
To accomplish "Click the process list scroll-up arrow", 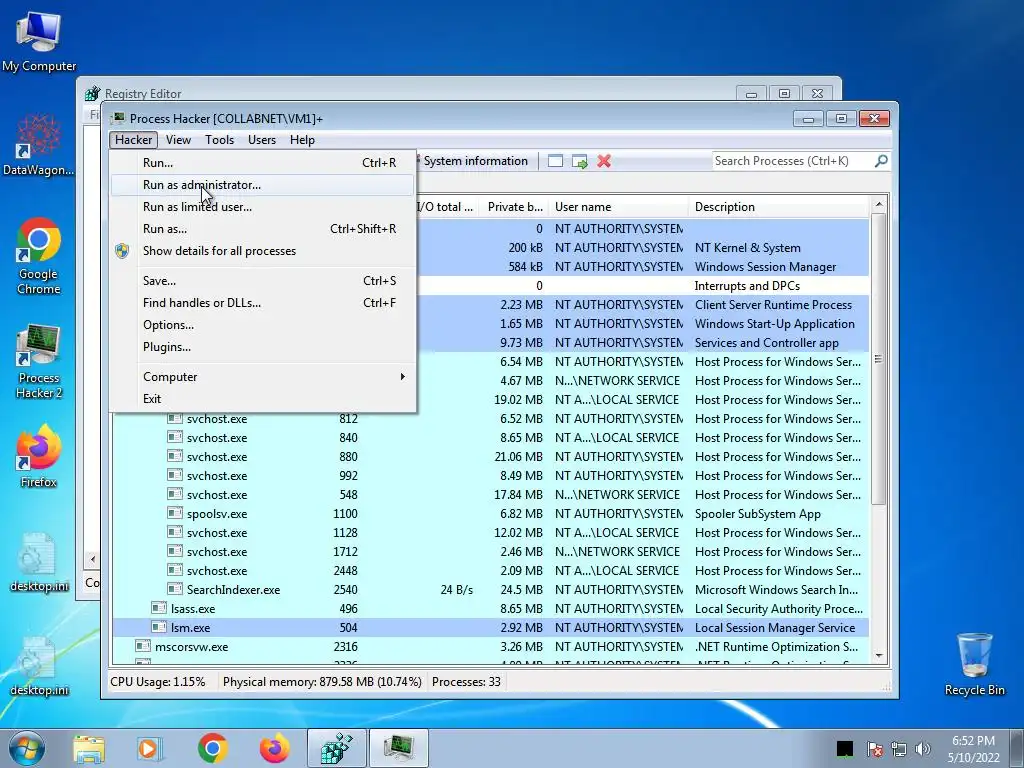I will [879, 204].
